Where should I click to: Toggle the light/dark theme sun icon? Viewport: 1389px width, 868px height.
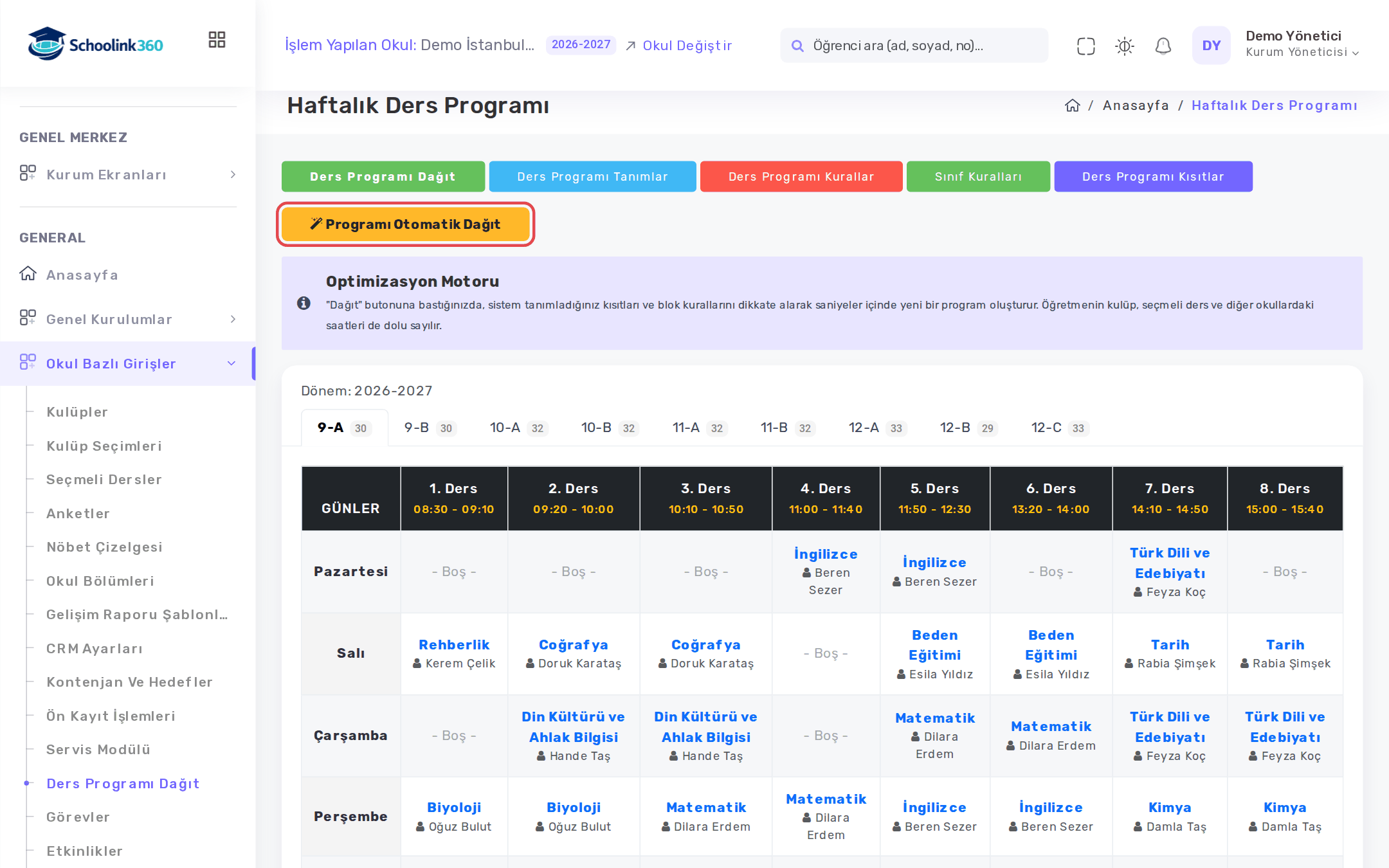click(1124, 46)
